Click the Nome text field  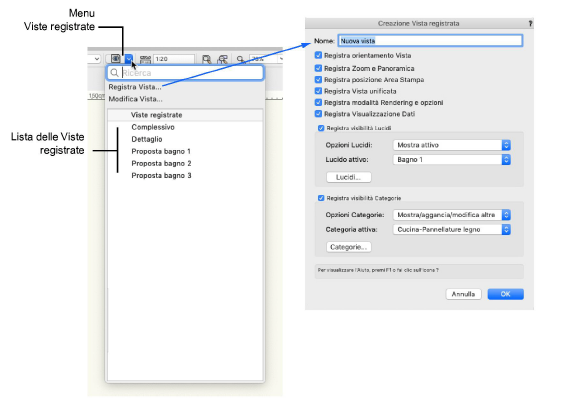(430, 41)
